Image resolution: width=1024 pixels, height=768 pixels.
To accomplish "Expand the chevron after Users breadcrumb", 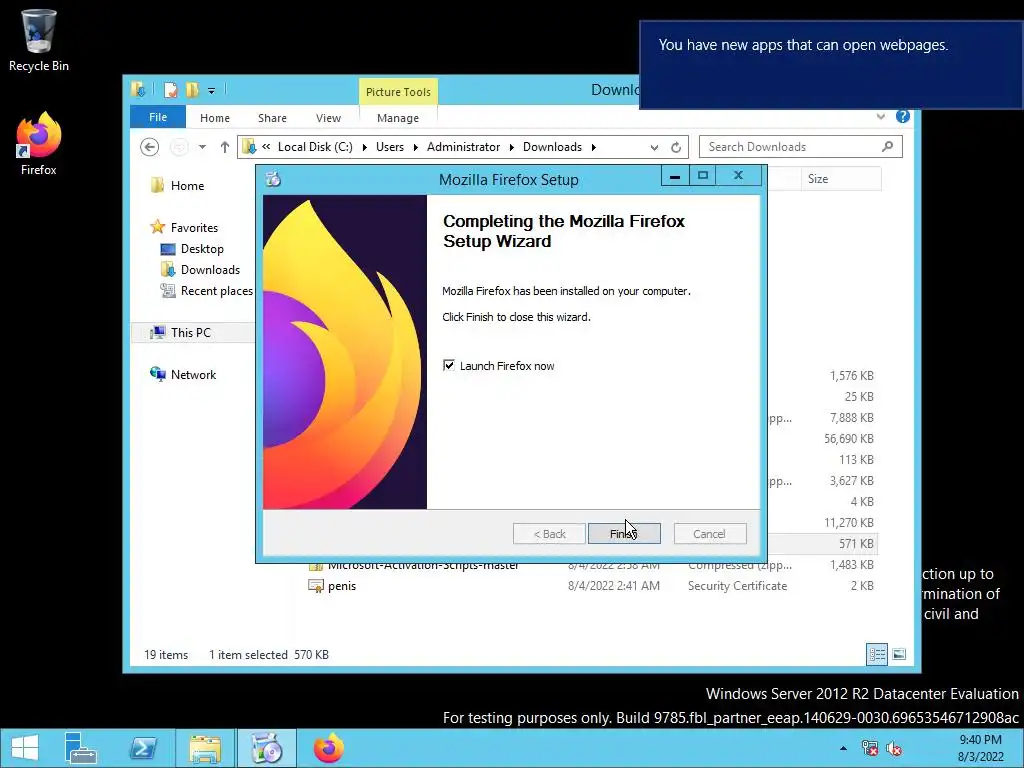I will point(415,147).
